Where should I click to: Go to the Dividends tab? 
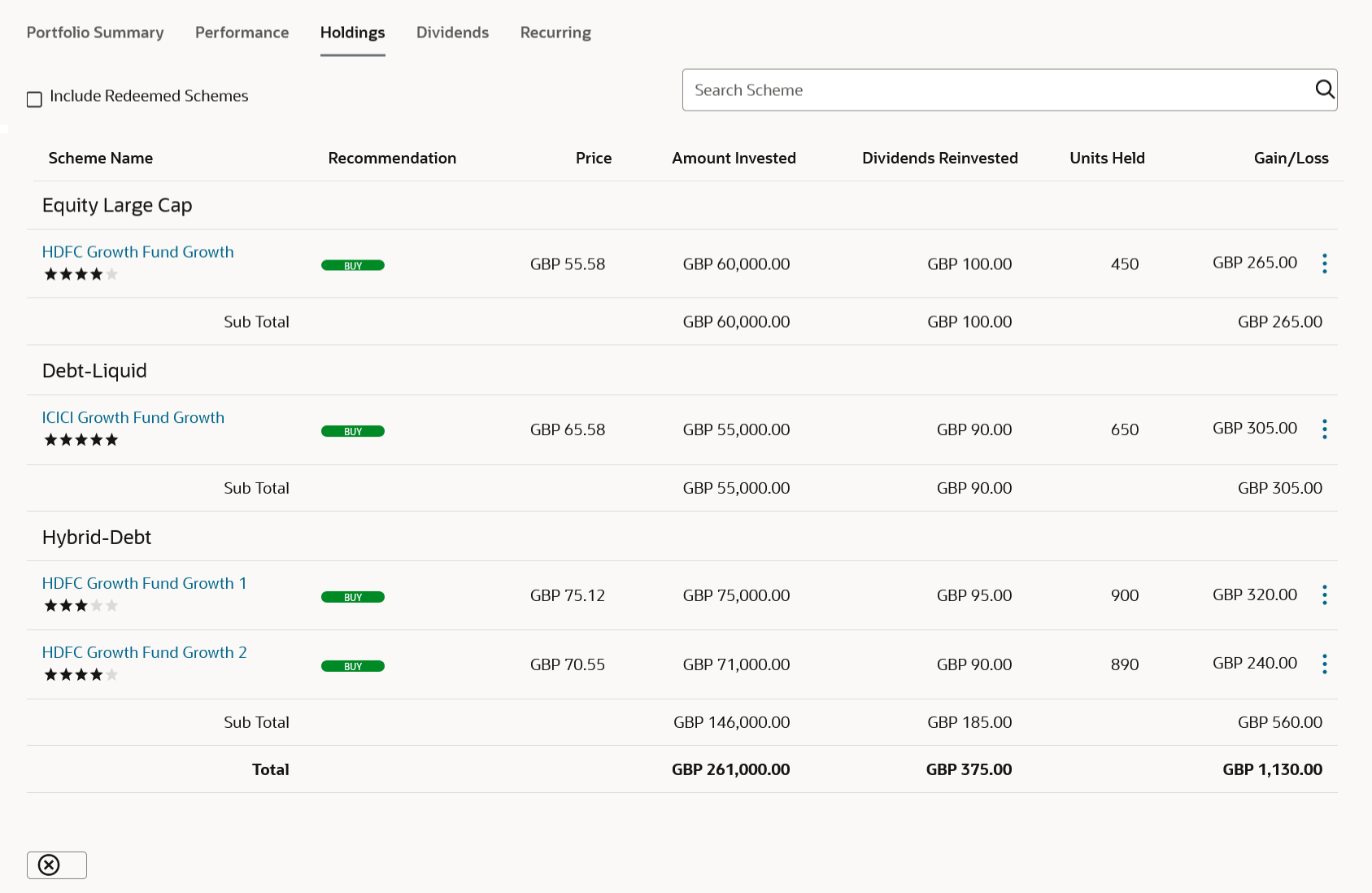click(452, 33)
